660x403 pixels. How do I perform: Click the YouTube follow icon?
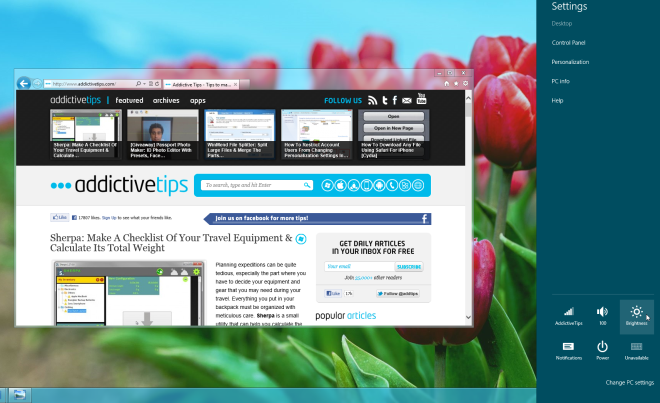click(421, 99)
